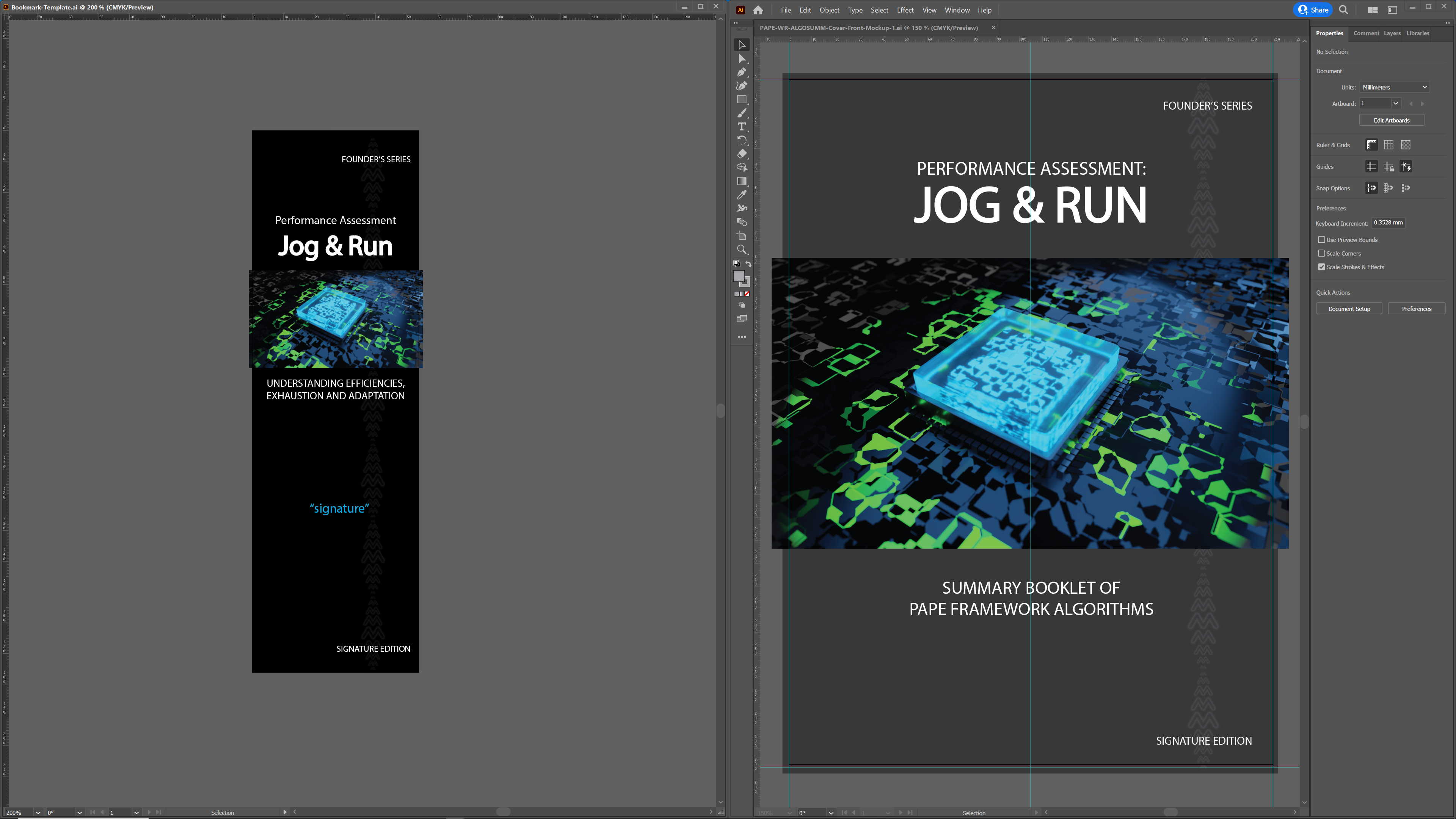
Task: Select the Eraser tool
Action: 742,154
